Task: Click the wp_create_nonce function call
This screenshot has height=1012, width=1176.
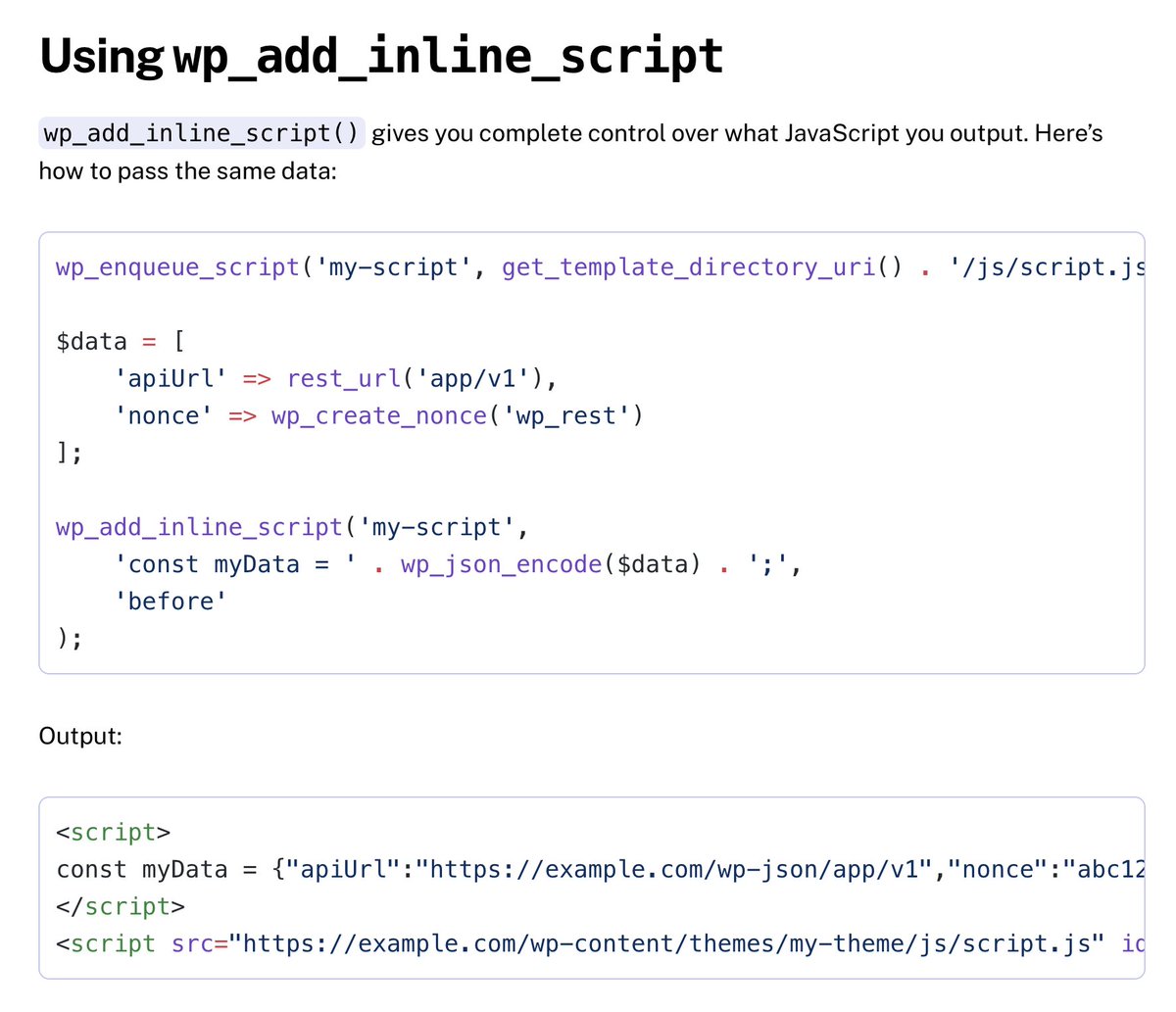Action: click(x=378, y=415)
